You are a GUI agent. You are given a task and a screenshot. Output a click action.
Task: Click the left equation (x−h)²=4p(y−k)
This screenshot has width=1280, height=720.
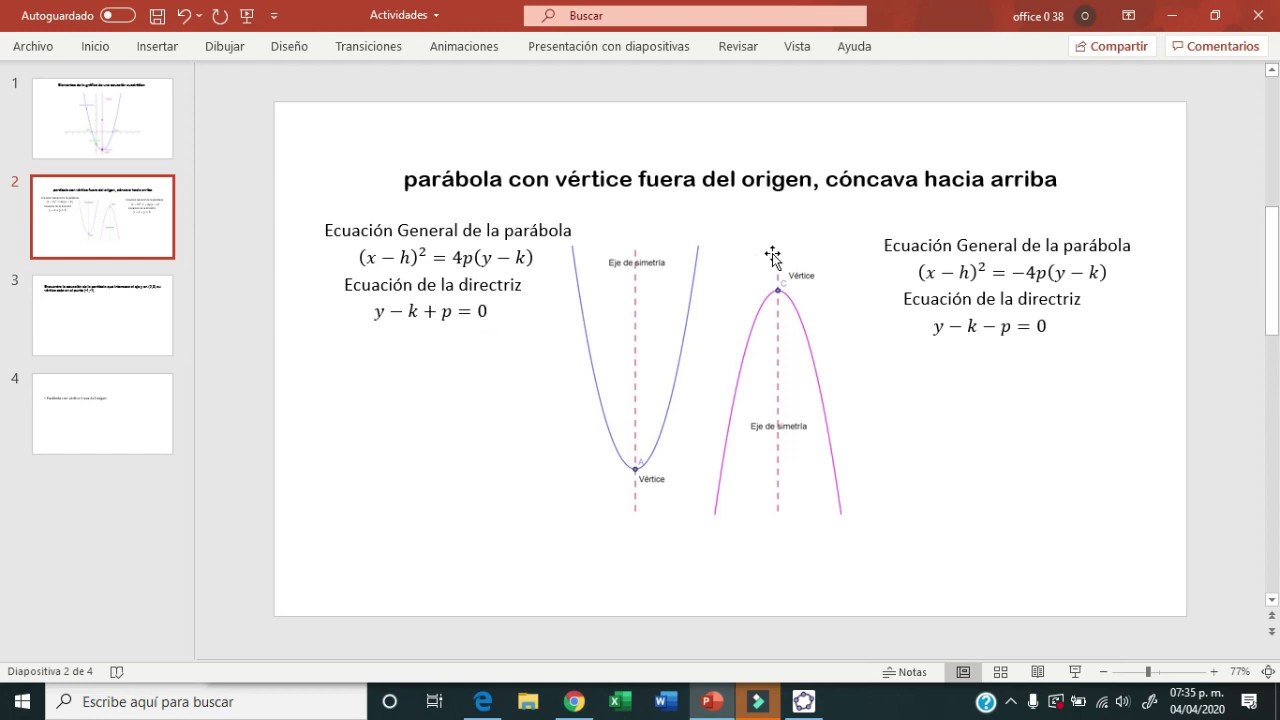446,258
